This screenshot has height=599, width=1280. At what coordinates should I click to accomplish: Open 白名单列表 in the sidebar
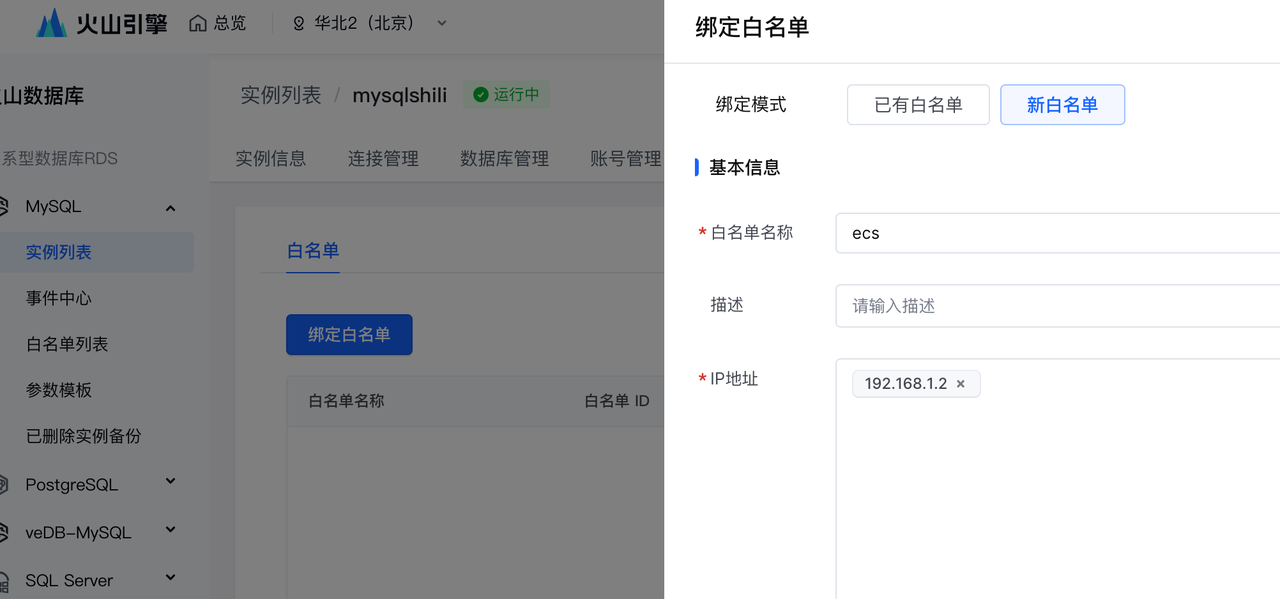[x=67, y=344]
